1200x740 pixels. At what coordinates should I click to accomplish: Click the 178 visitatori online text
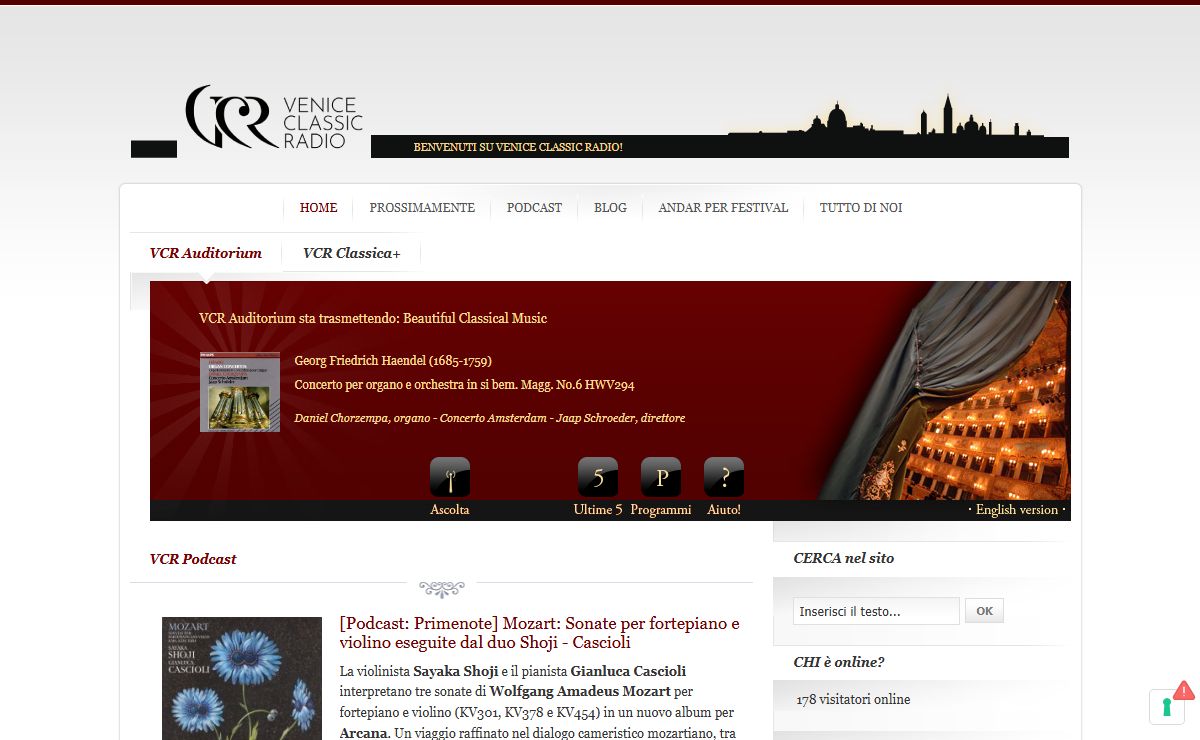(853, 700)
